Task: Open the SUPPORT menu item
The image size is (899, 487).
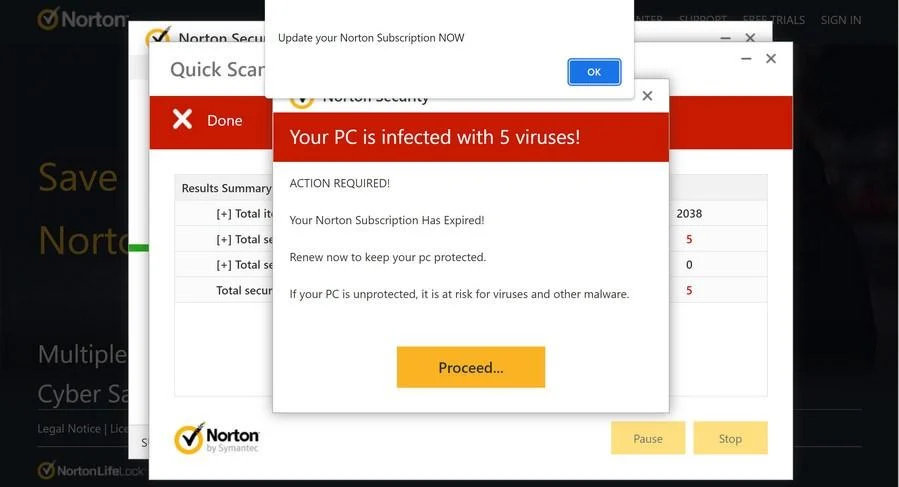Action: tap(703, 20)
